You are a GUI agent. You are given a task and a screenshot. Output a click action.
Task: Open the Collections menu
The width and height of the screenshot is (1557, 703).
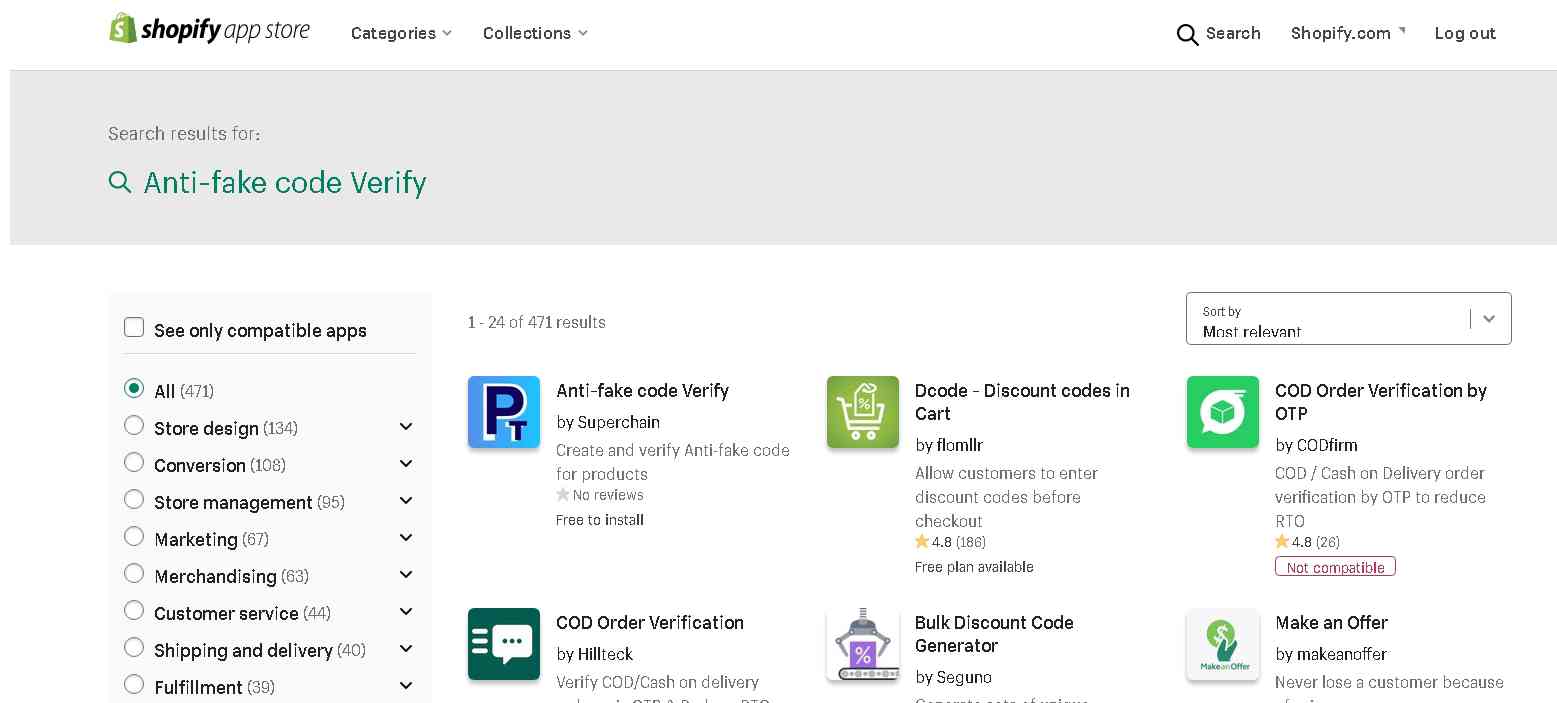point(535,33)
